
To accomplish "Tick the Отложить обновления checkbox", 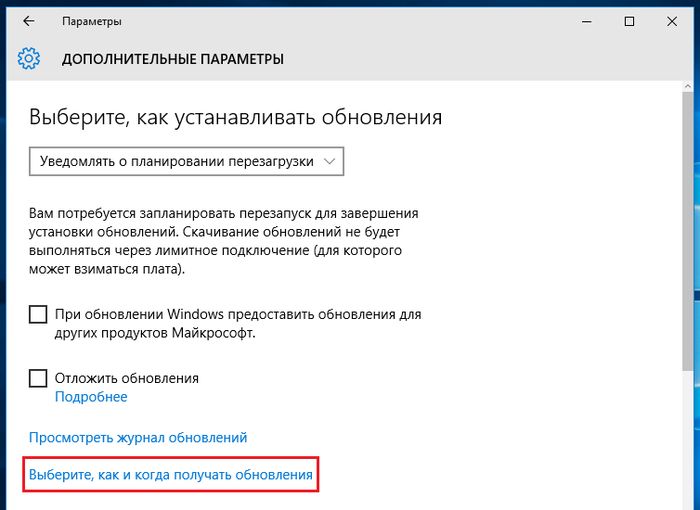I will coord(38,378).
